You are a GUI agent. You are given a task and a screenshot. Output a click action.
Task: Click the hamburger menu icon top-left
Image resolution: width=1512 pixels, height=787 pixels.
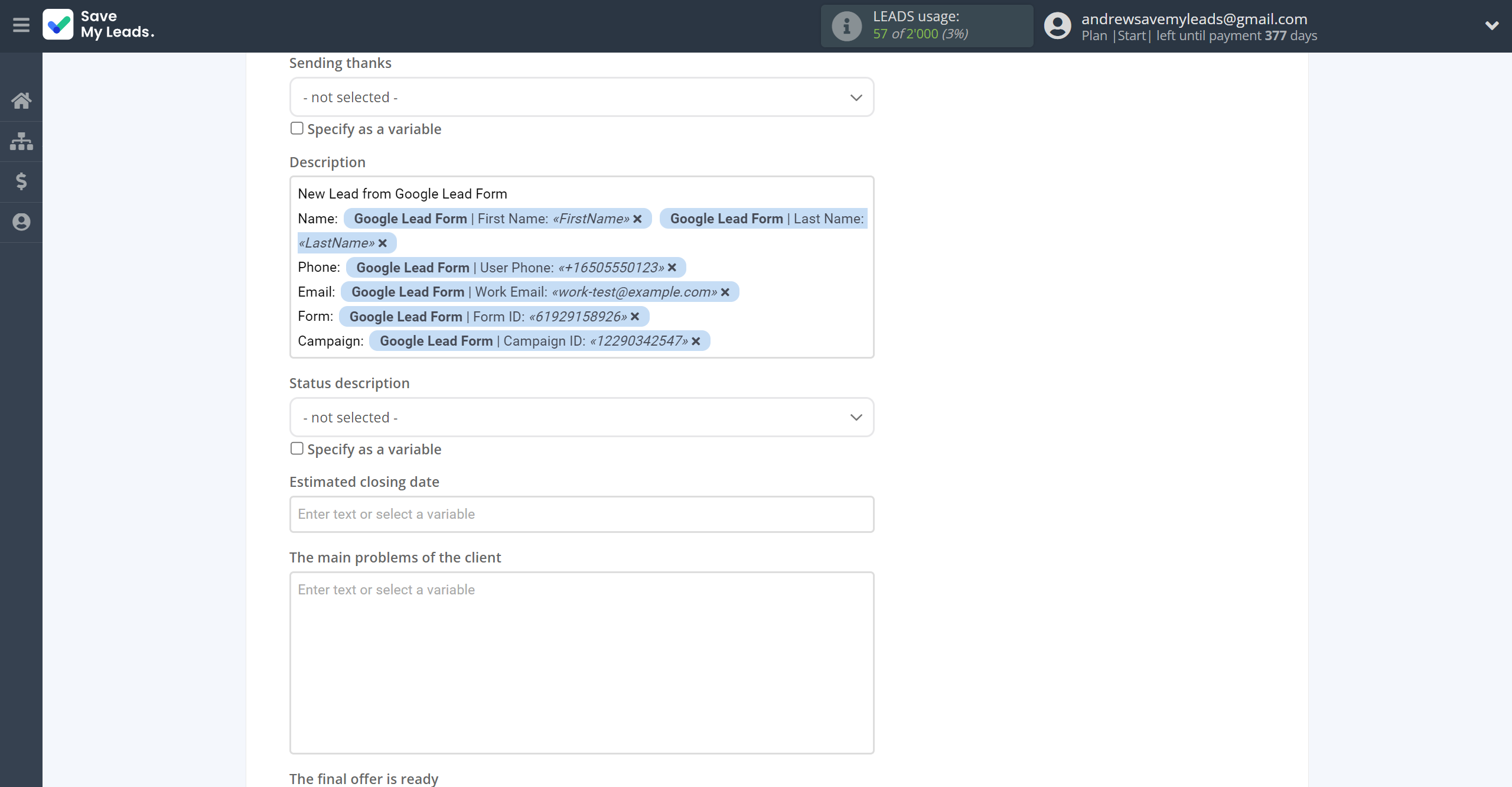(21, 25)
